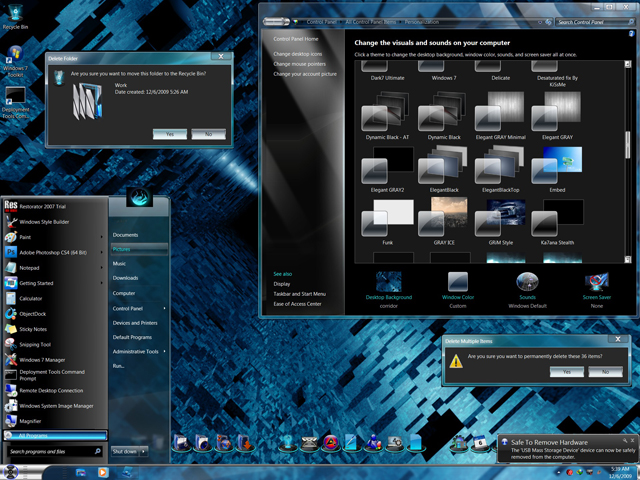Launch Calculator from the Start menu
This screenshot has height=480, width=640.
(x=55, y=298)
